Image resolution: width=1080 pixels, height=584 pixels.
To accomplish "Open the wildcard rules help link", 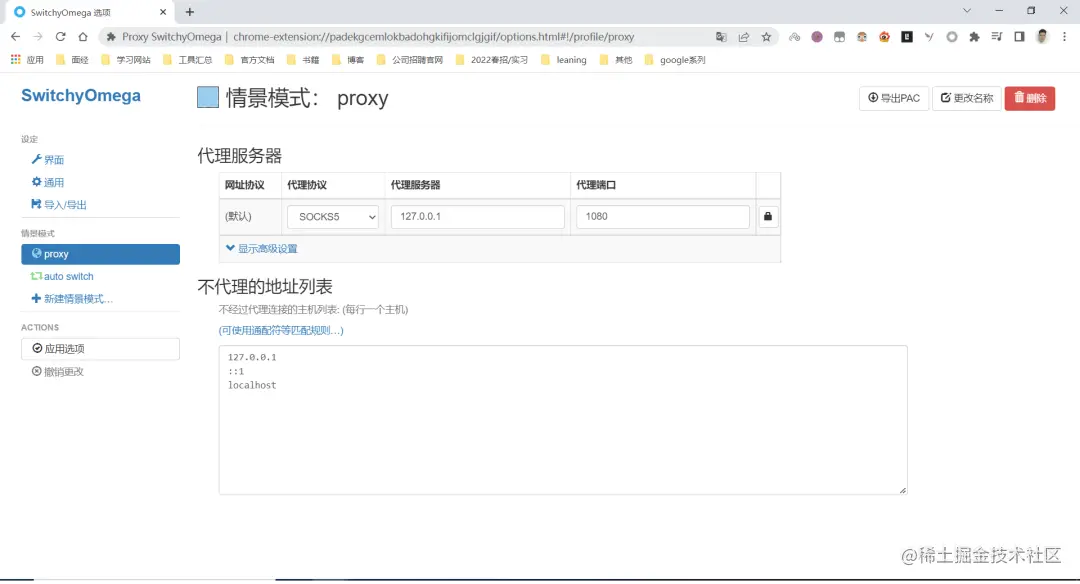I will 281,331.
